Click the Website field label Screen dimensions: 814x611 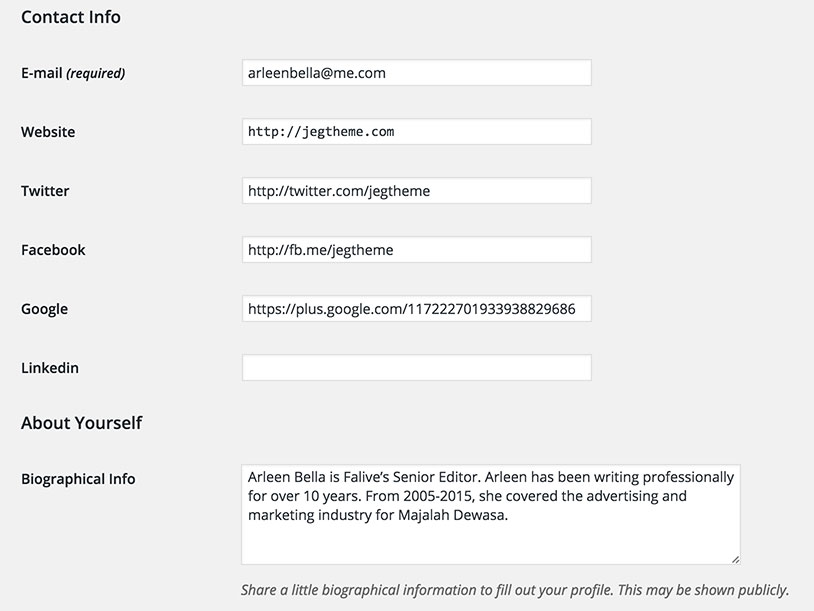tap(48, 132)
